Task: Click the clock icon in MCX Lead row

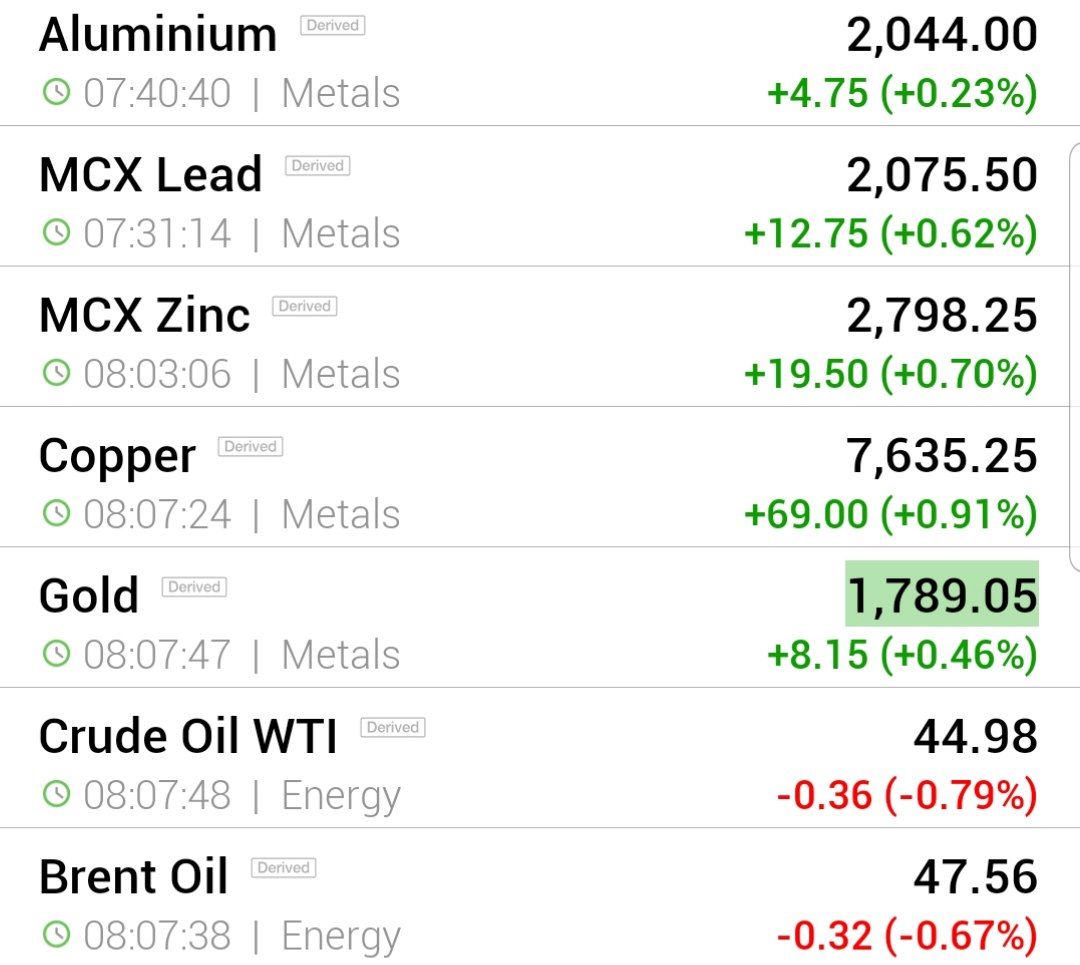Action: tap(56, 232)
